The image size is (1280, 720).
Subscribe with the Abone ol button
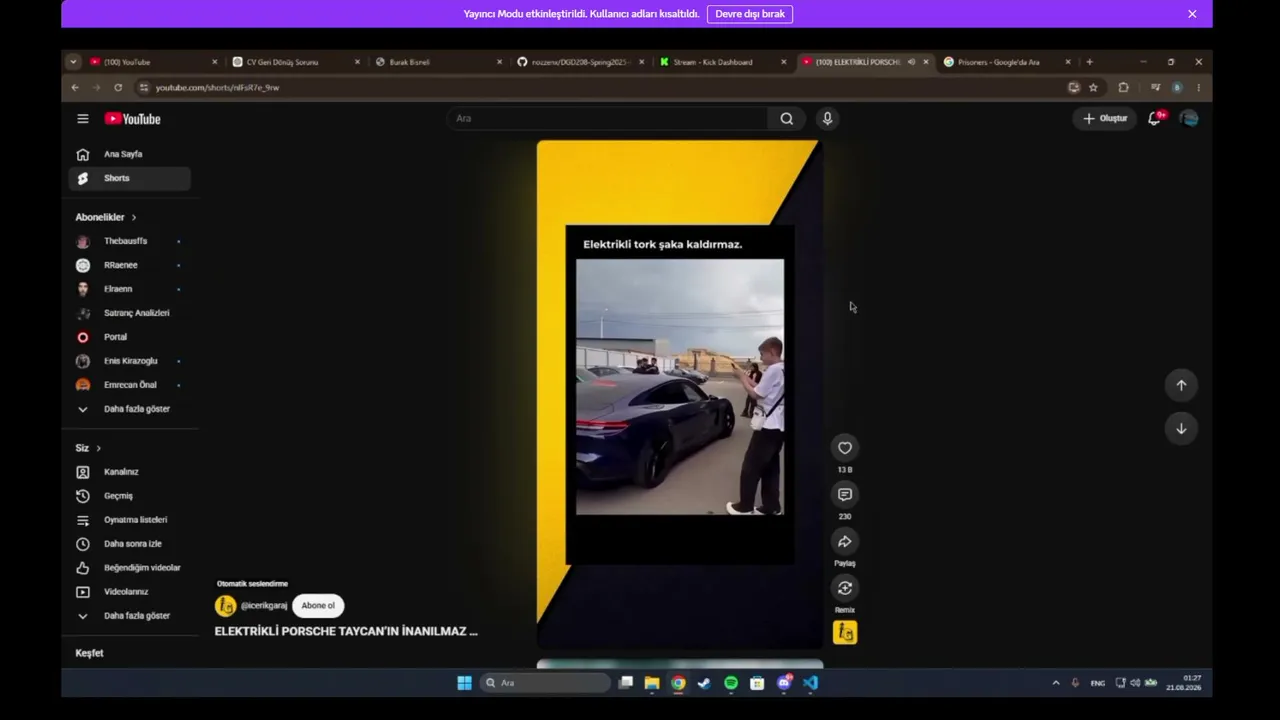[318, 605]
